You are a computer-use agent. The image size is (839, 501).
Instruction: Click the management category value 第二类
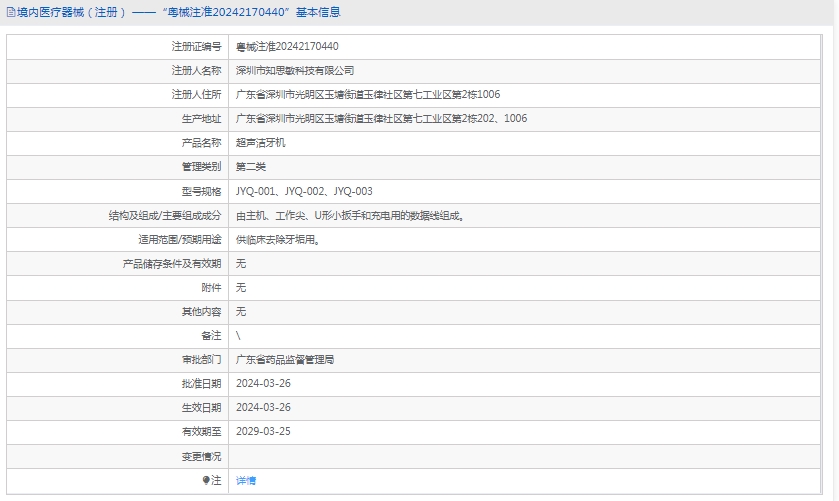pos(250,167)
